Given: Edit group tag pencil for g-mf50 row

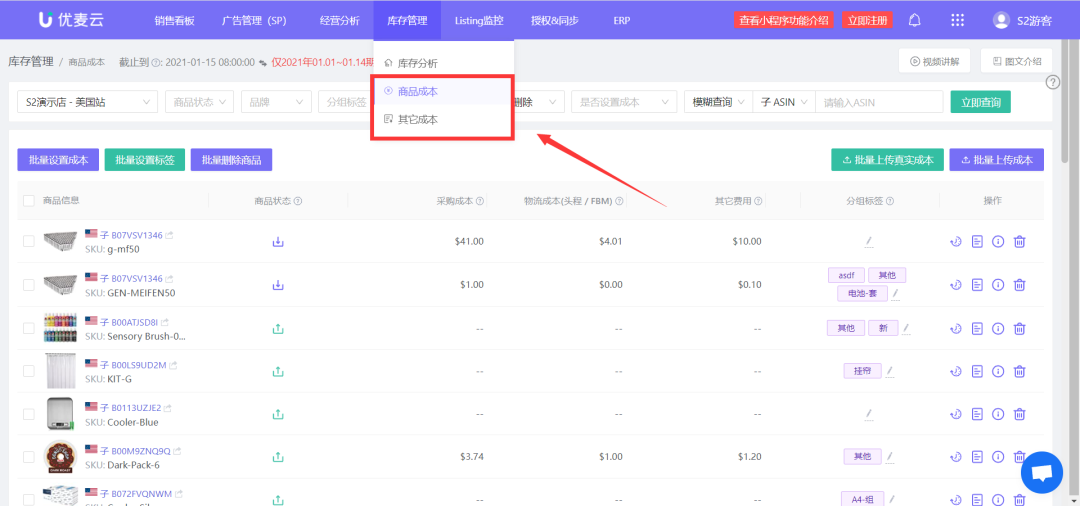Looking at the screenshot, I should click(869, 241).
